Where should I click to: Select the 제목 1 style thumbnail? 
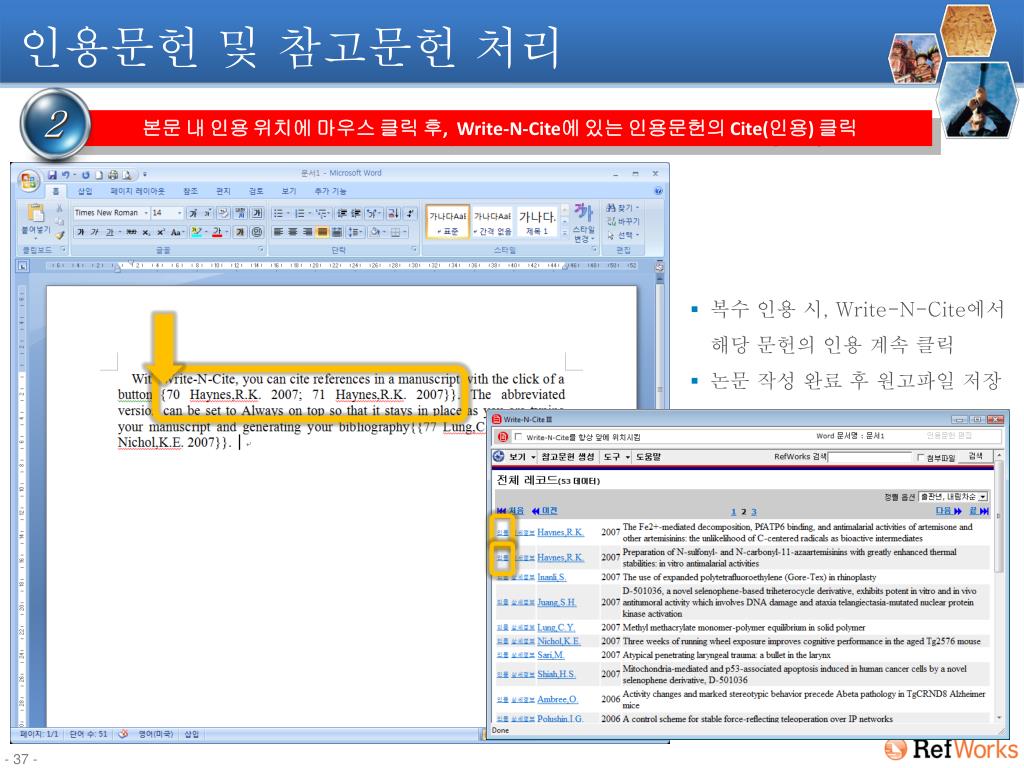(537, 222)
